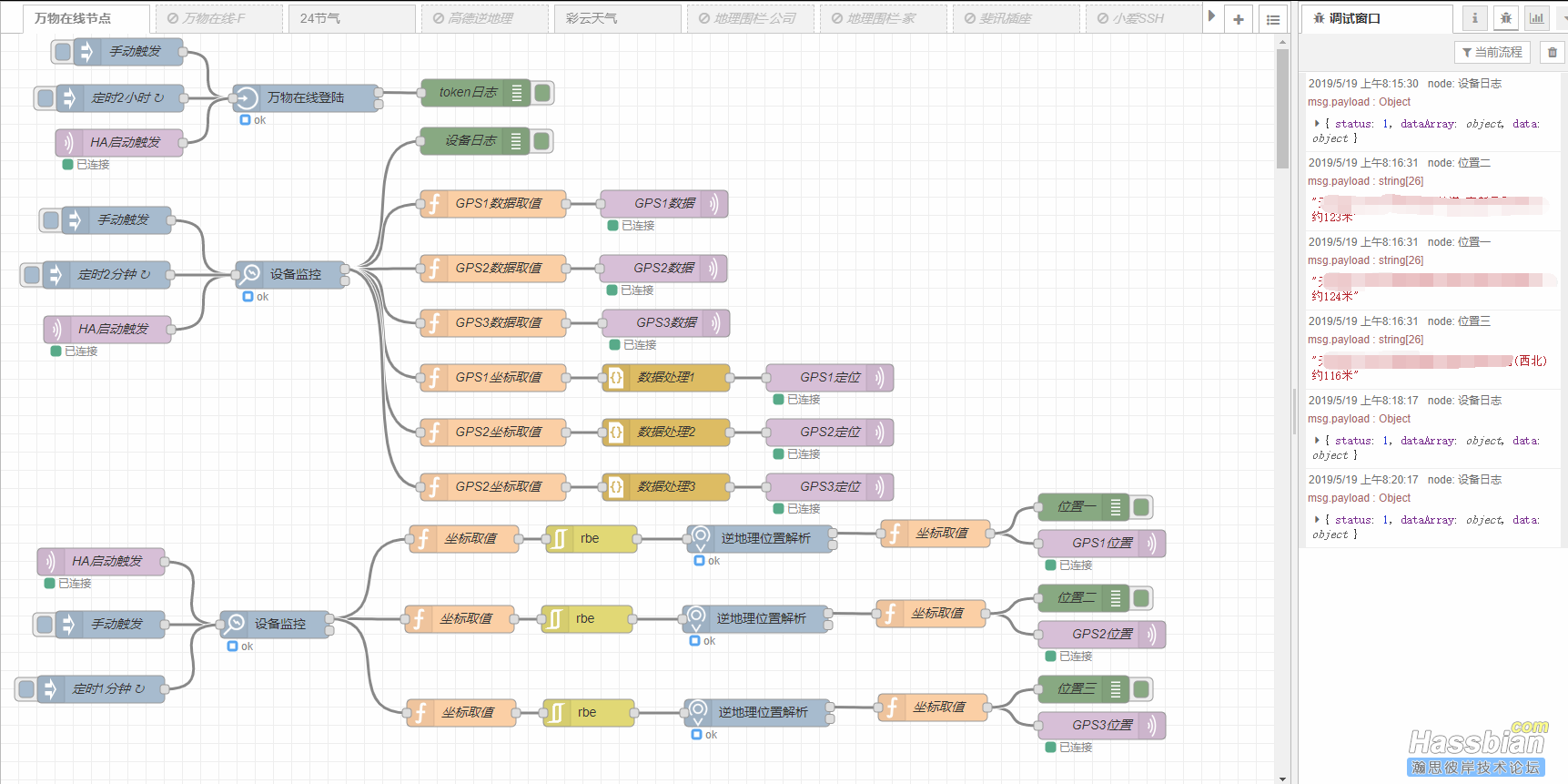Screen dimensions: 1568x784
Task: Switch to the 高德逆地理 flow tab
Action: (x=485, y=19)
